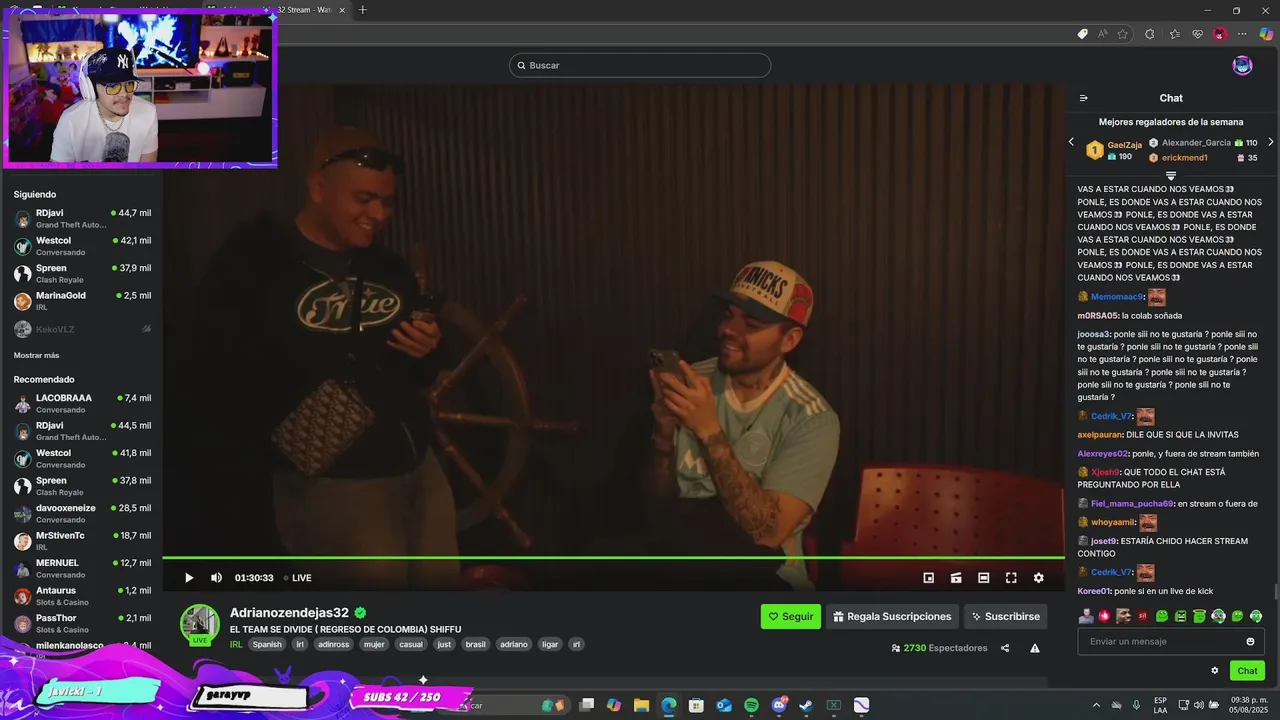The height and width of the screenshot is (720, 1280).
Task: Collapse the chat panel
Action: pyautogui.click(x=1083, y=98)
